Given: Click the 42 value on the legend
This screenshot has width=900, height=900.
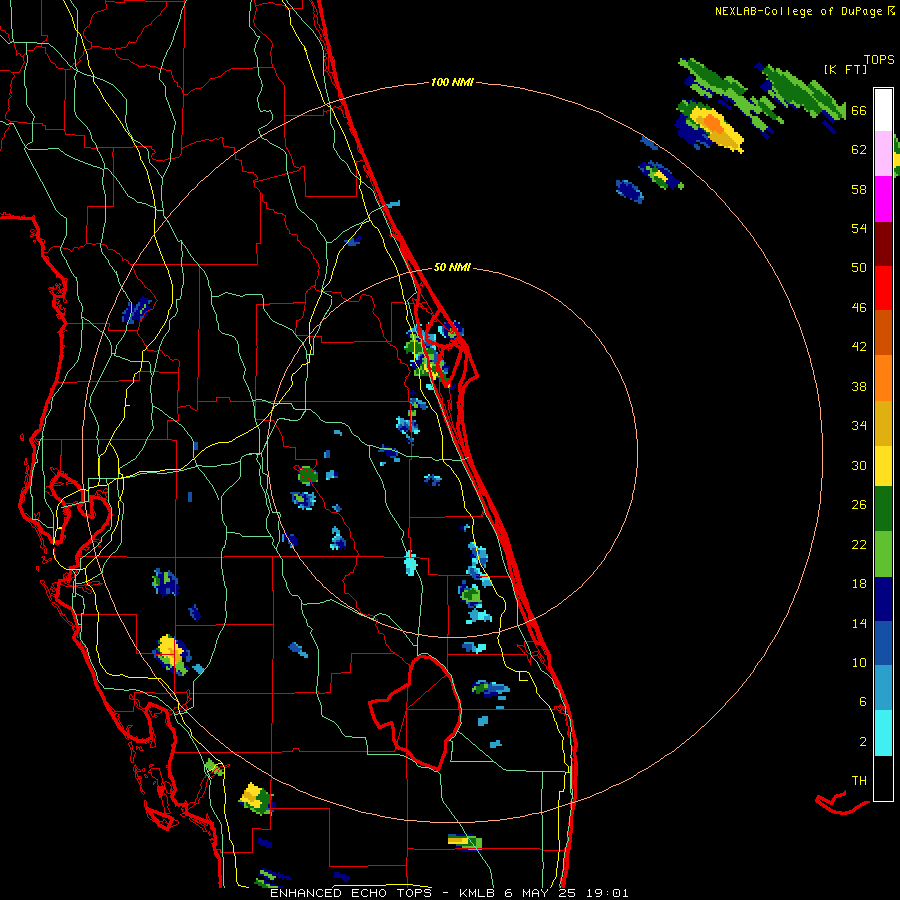Looking at the screenshot, I should tap(859, 347).
